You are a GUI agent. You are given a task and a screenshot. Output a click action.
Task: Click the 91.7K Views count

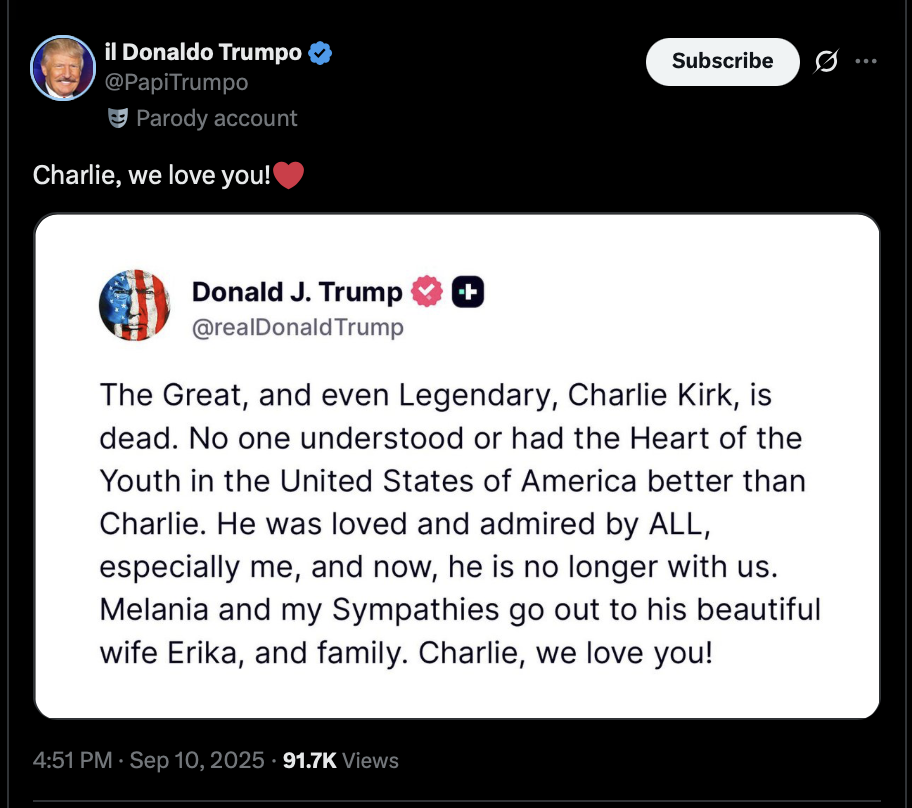pos(341,761)
